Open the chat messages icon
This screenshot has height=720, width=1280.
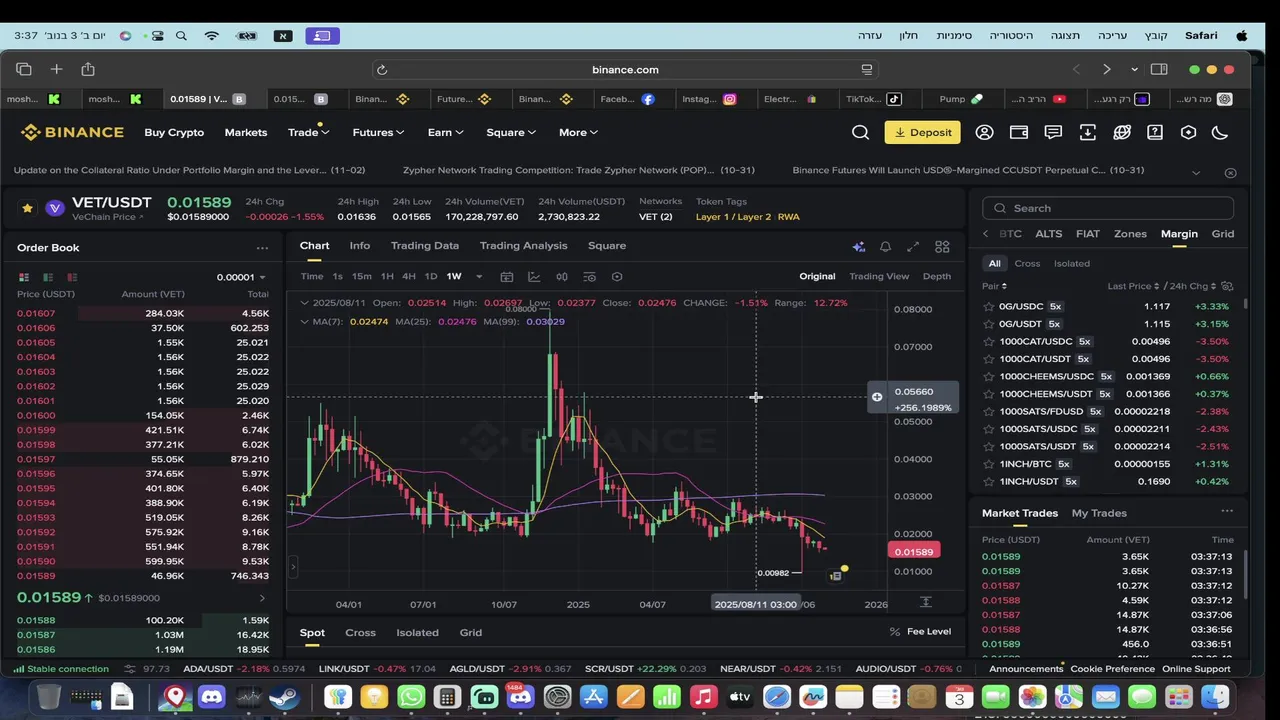tap(1053, 132)
